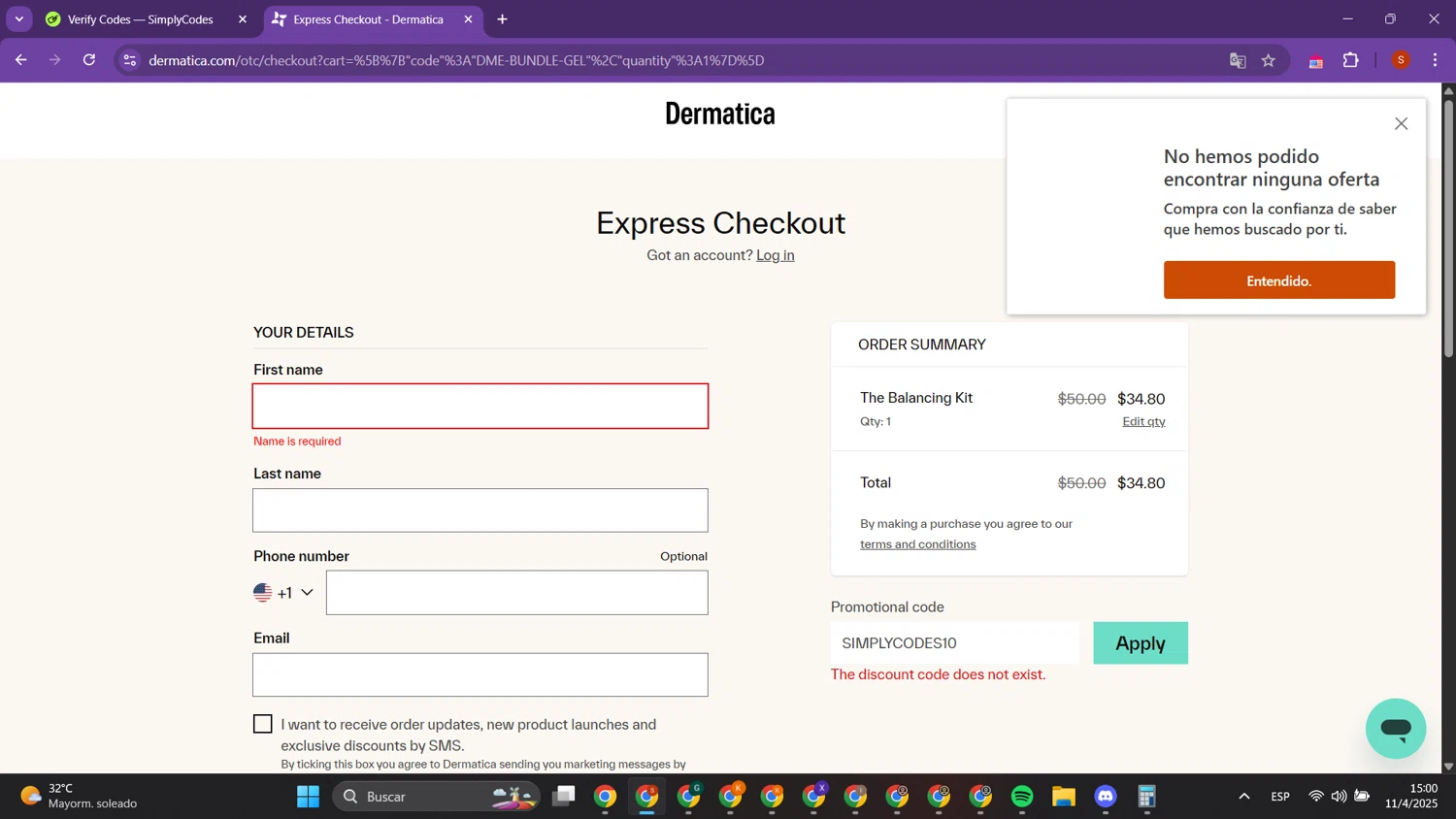Screen dimensions: 1456x819
Task: Click the active Chrome taskbar icon
Action: click(x=647, y=797)
